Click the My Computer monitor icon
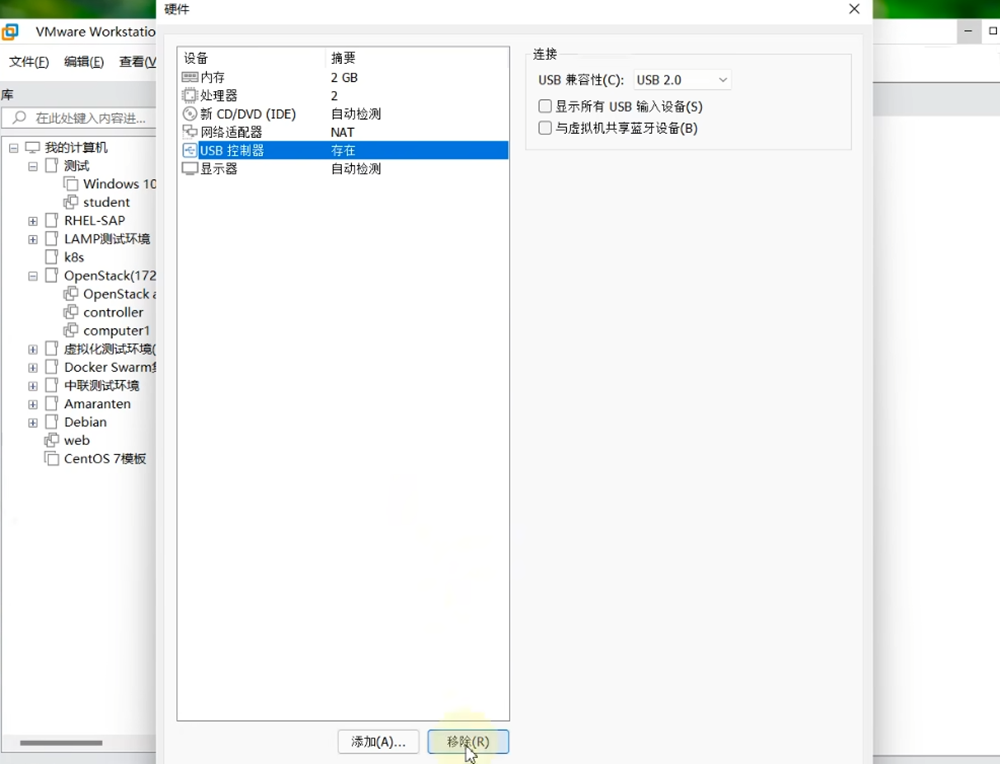1000x764 pixels. pyautogui.click(x=32, y=147)
